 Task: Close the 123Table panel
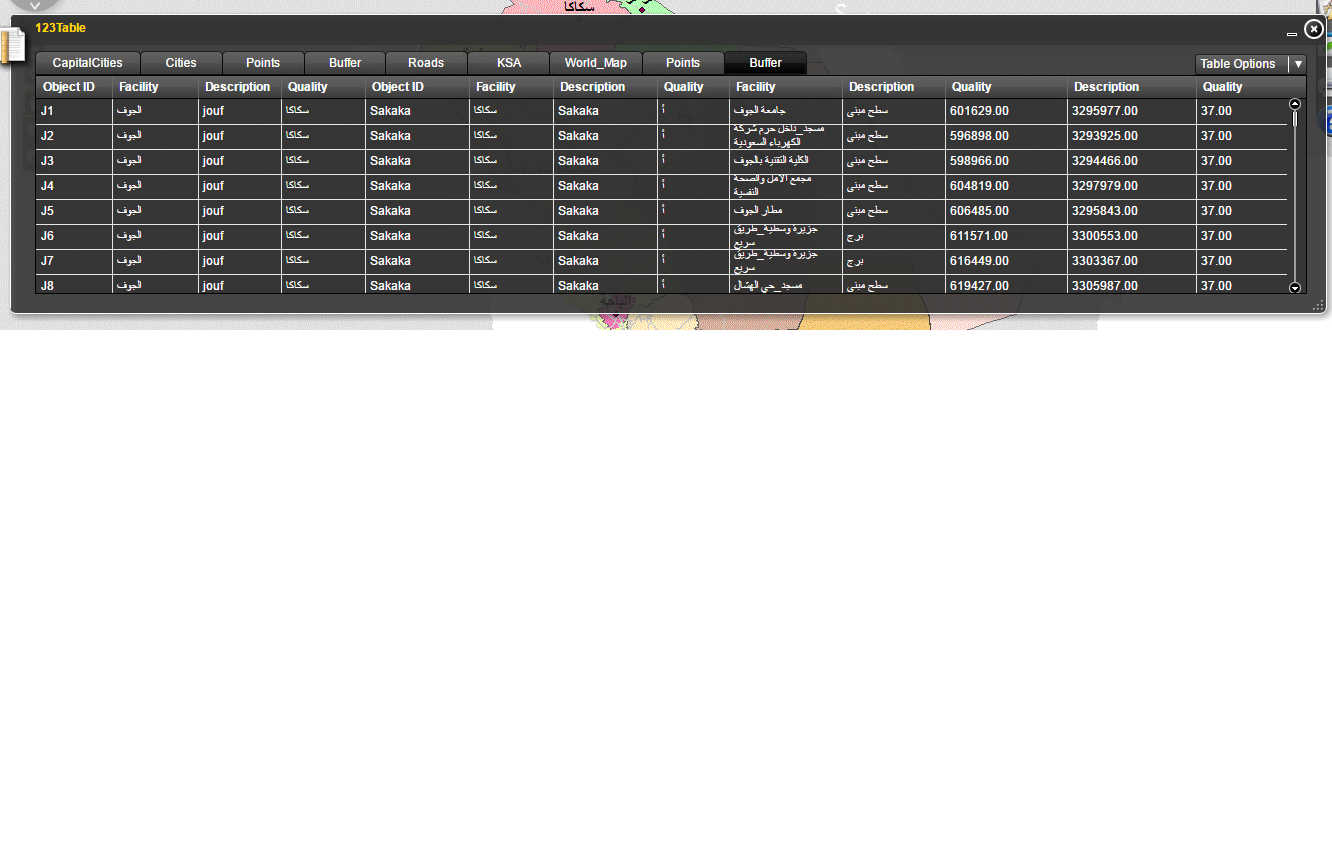tap(1314, 29)
